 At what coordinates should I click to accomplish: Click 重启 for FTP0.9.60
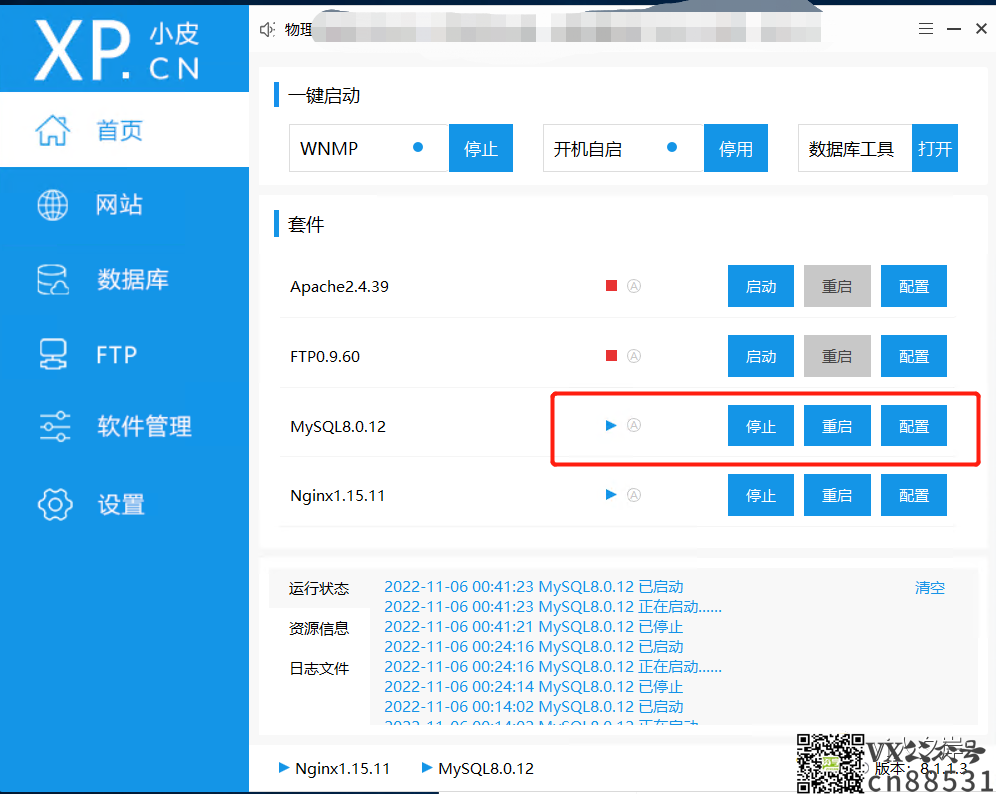(837, 356)
